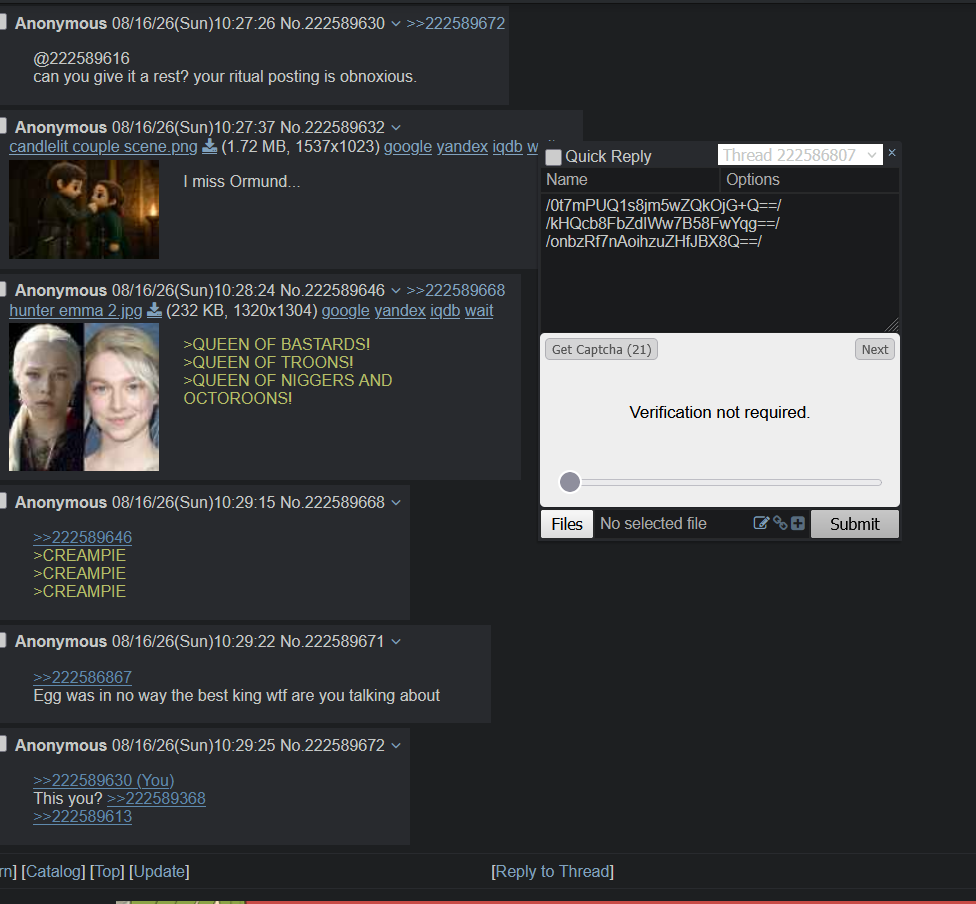Click the chain link icon for file URL
This screenshot has width=976, height=904.
(780, 523)
